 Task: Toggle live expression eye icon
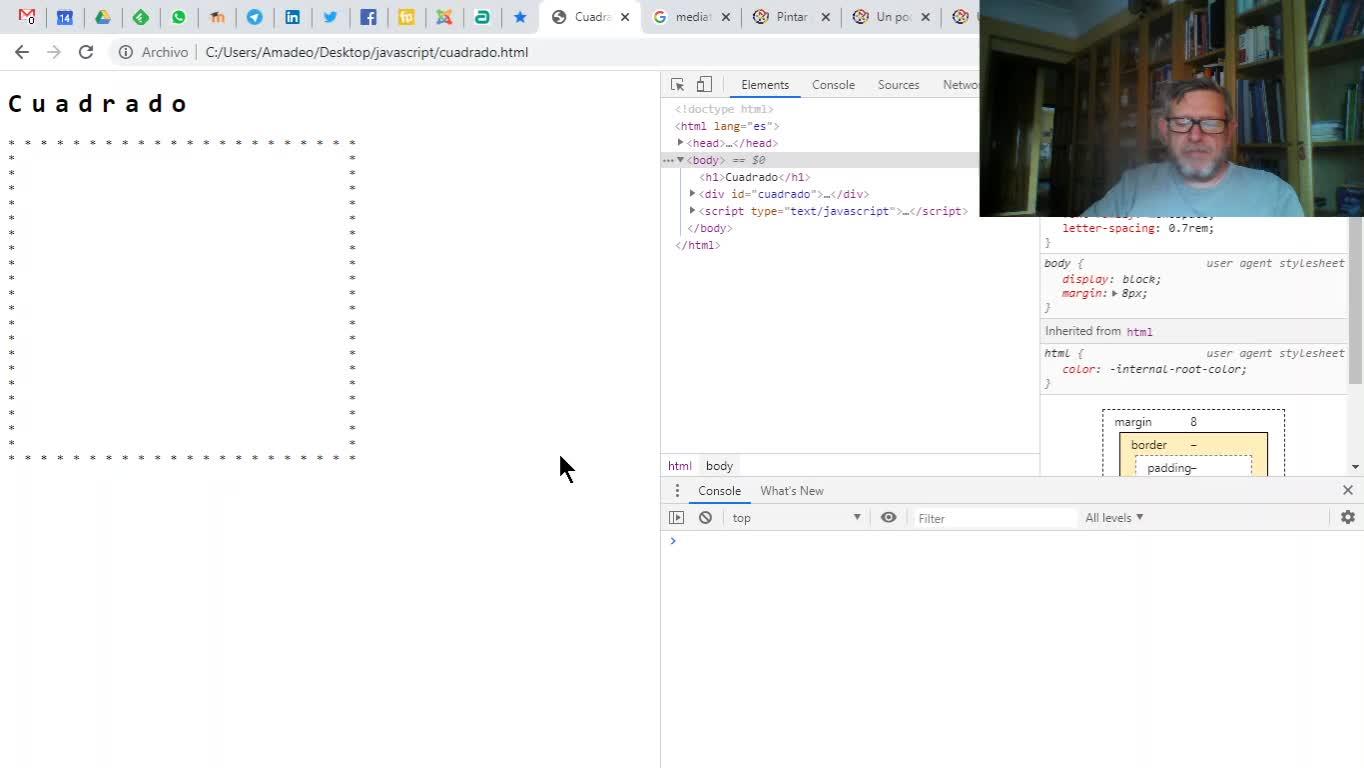tap(888, 518)
